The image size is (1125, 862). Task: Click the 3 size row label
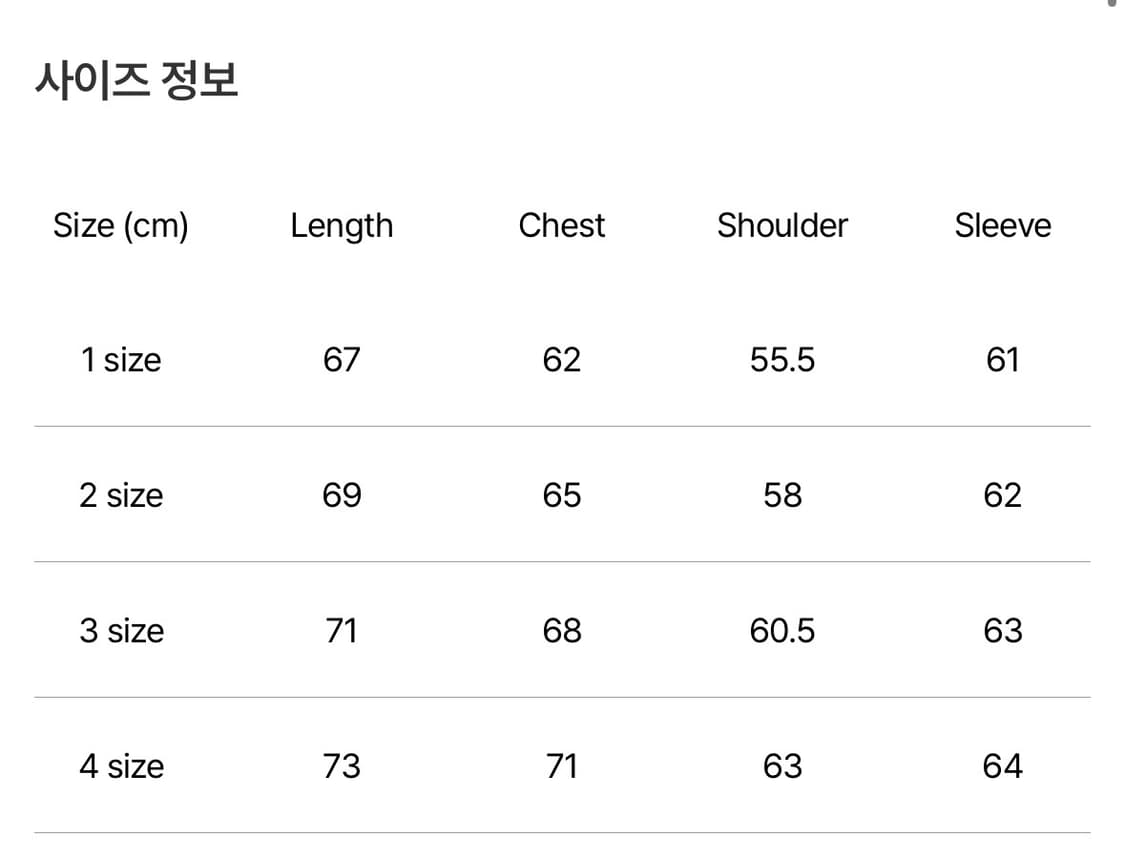click(121, 631)
